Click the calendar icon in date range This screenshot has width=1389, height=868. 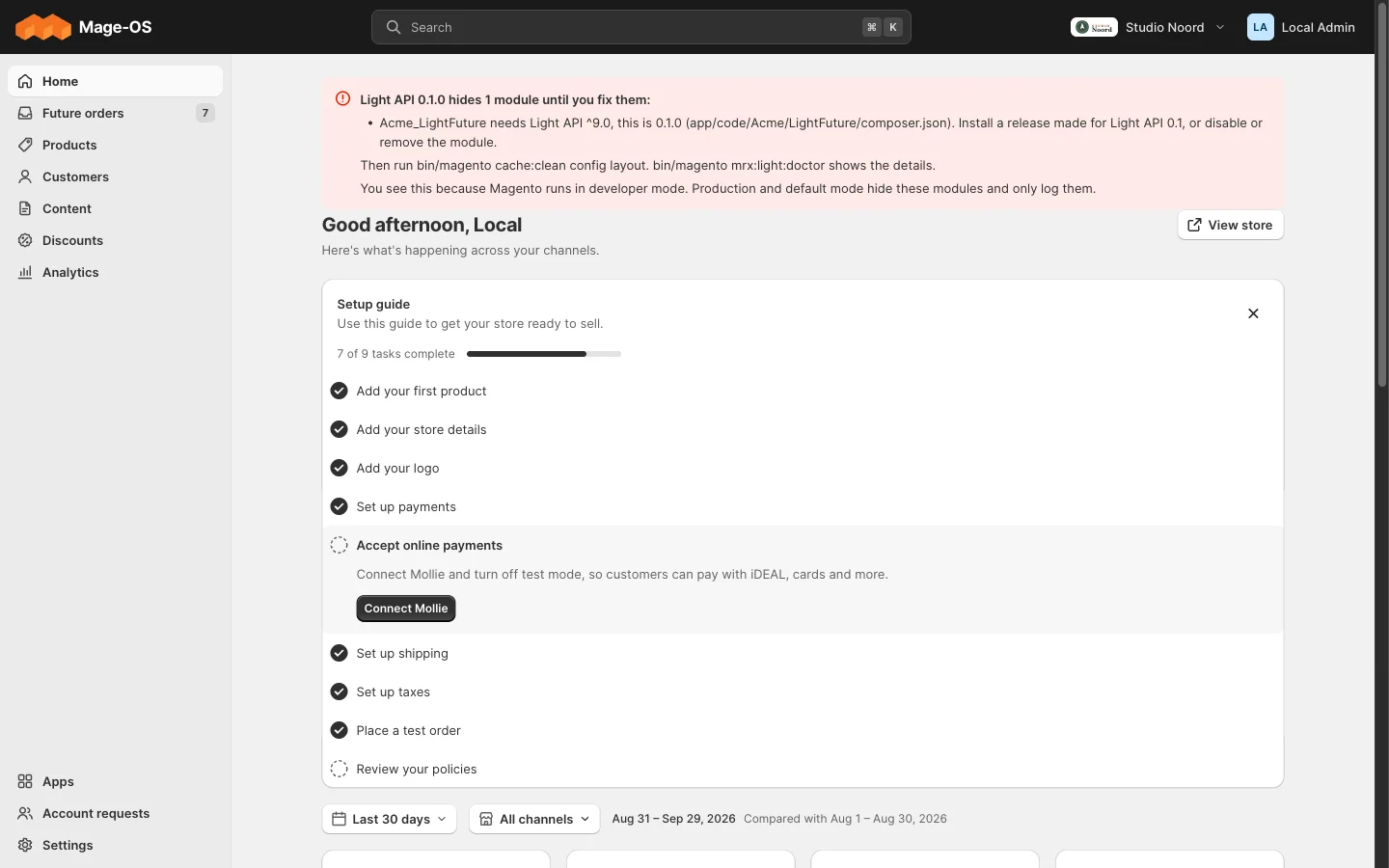[x=339, y=819]
